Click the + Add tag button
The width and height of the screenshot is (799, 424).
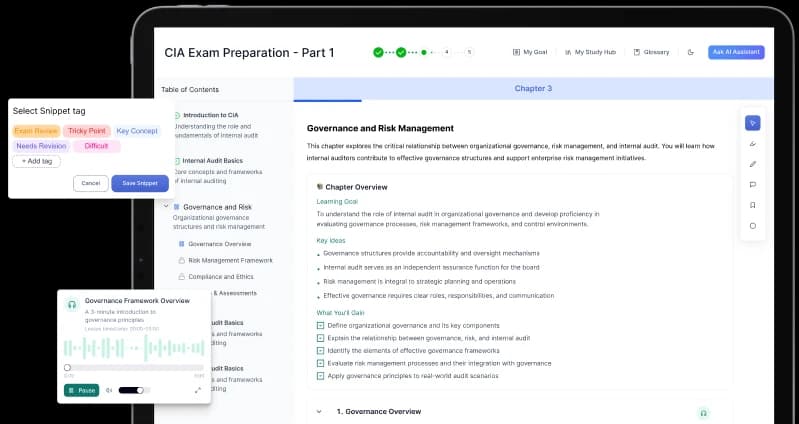coord(37,161)
